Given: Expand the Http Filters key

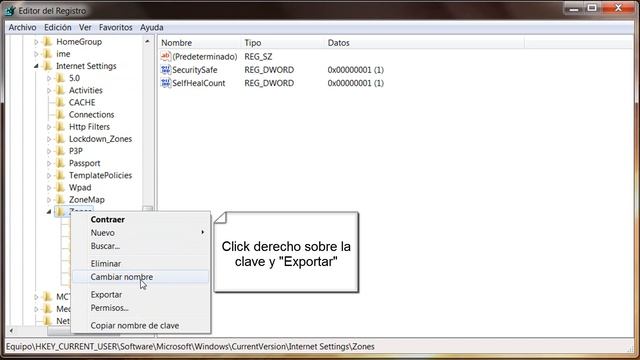Looking at the screenshot, I should click(49, 127).
